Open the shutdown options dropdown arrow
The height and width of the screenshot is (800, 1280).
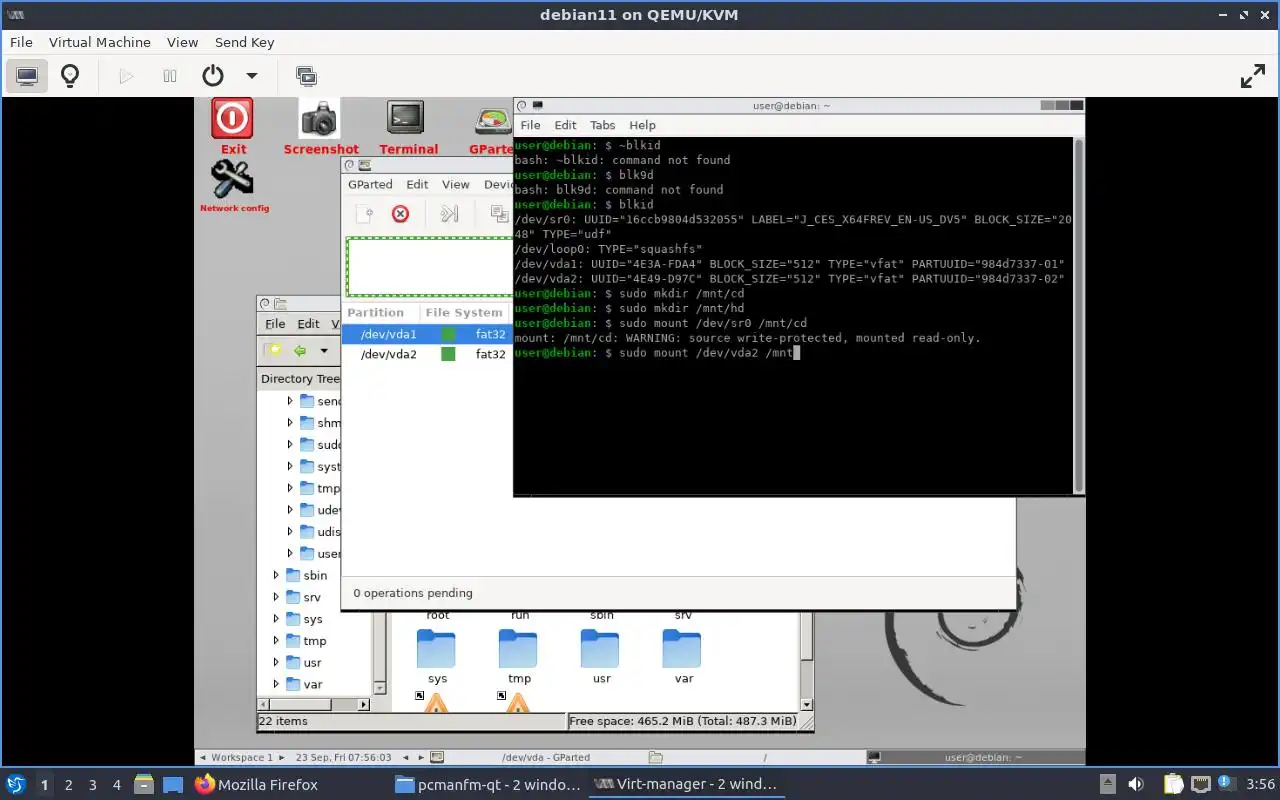point(252,76)
